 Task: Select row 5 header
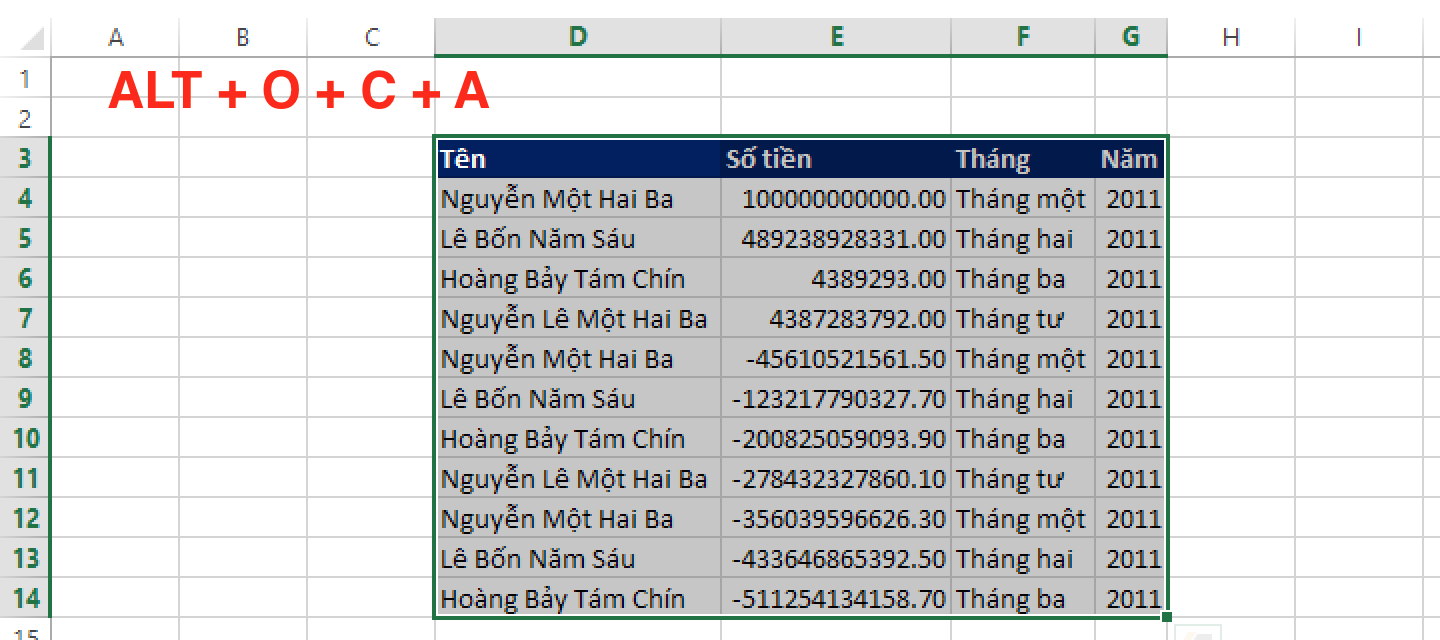pos(25,238)
